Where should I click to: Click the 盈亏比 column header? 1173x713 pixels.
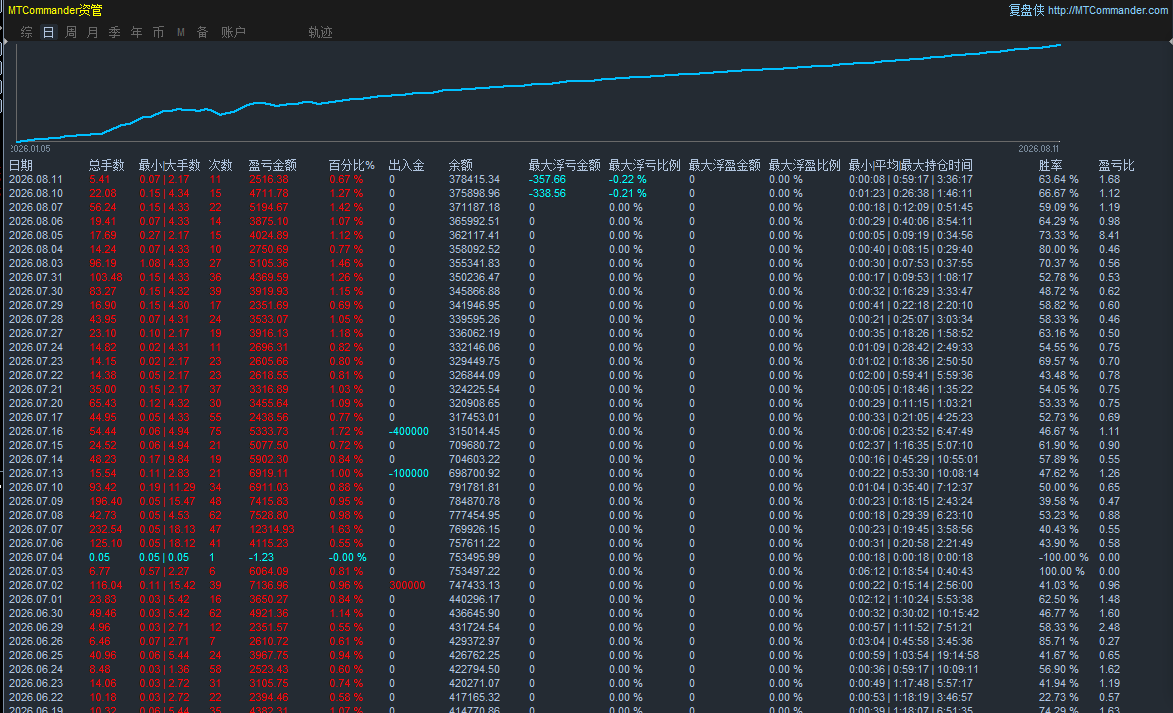coord(1116,165)
